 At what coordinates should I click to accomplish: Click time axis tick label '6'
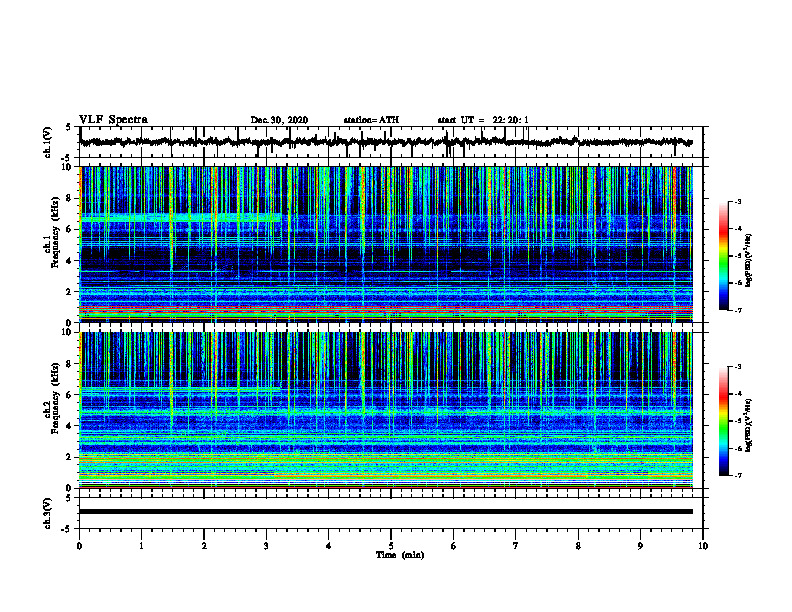click(x=454, y=546)
